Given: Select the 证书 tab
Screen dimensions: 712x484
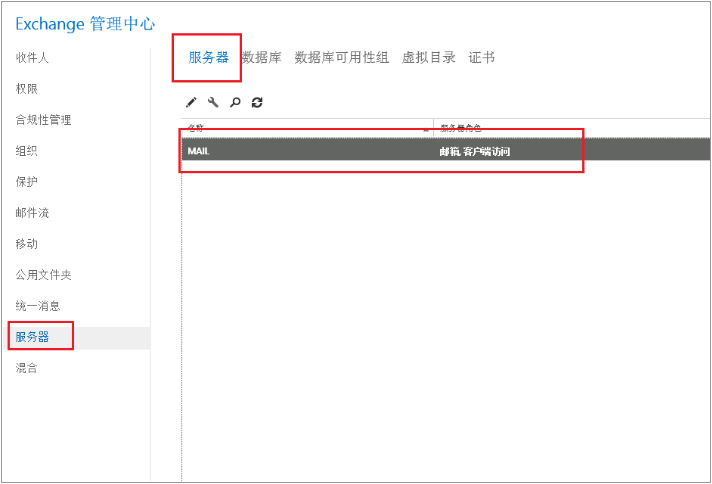Looking at the screenshot, I should pos(481,58).
